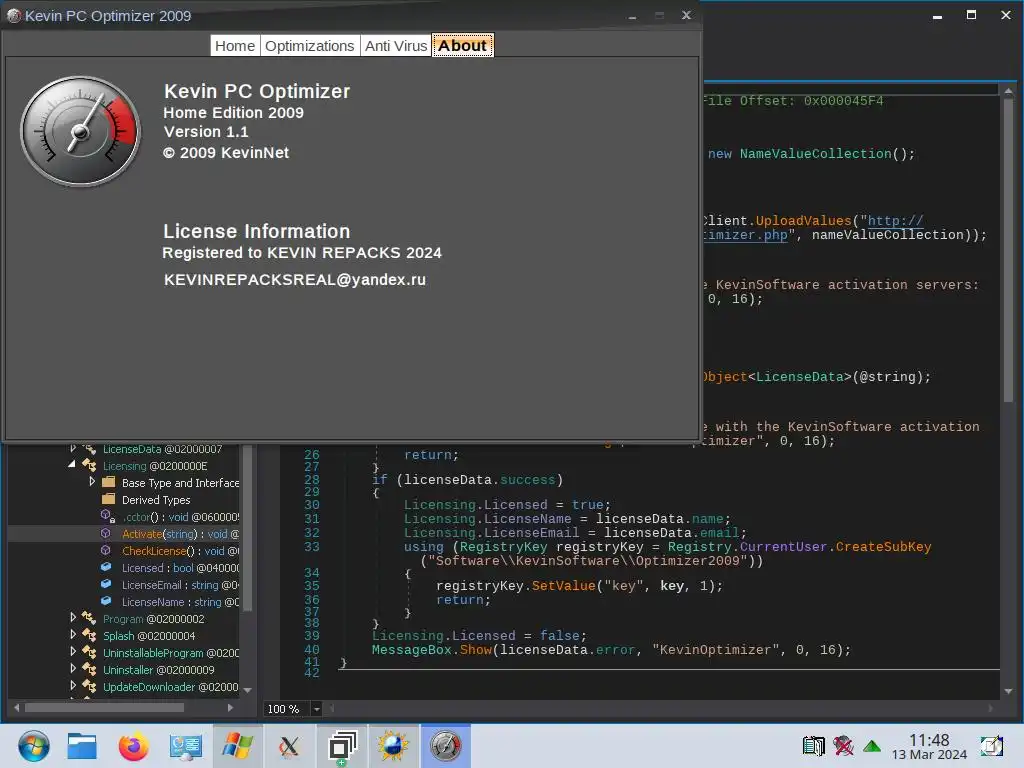Click the tree scroll-right arrow
This screenshot has width=1024, height=768.
click(231, 707)
